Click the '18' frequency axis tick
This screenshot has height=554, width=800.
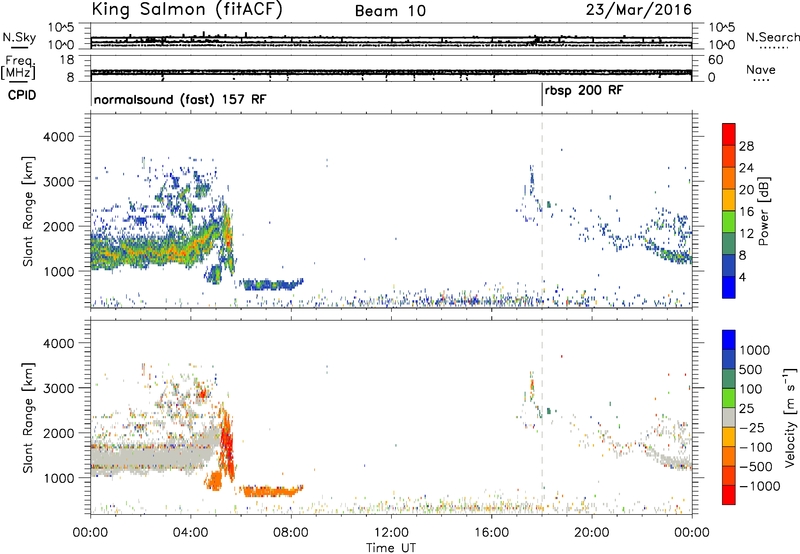(68, 60)
